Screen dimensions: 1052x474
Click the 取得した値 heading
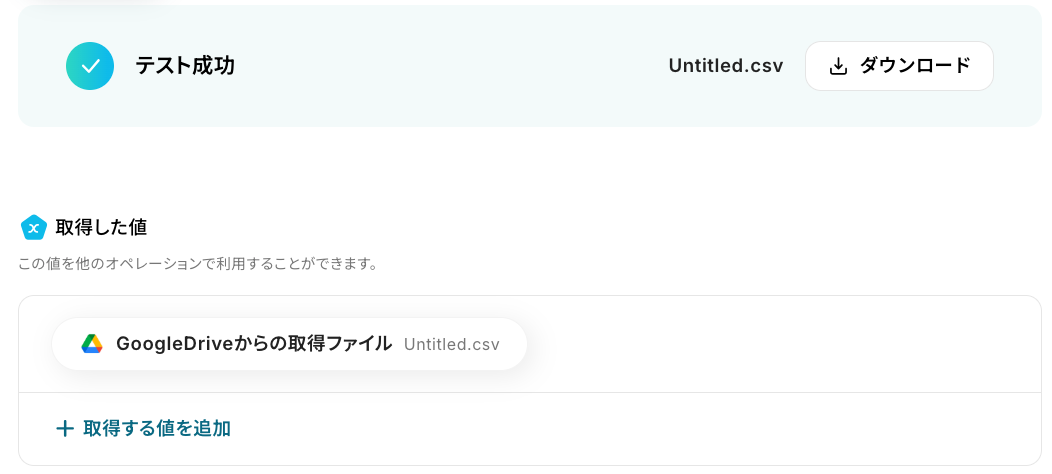coord(101,227)
